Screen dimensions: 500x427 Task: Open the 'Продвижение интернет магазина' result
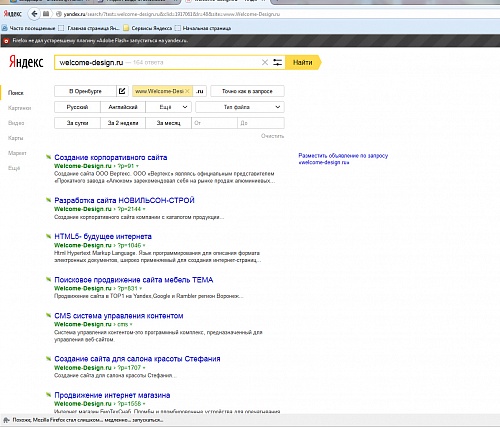(112, 395)
